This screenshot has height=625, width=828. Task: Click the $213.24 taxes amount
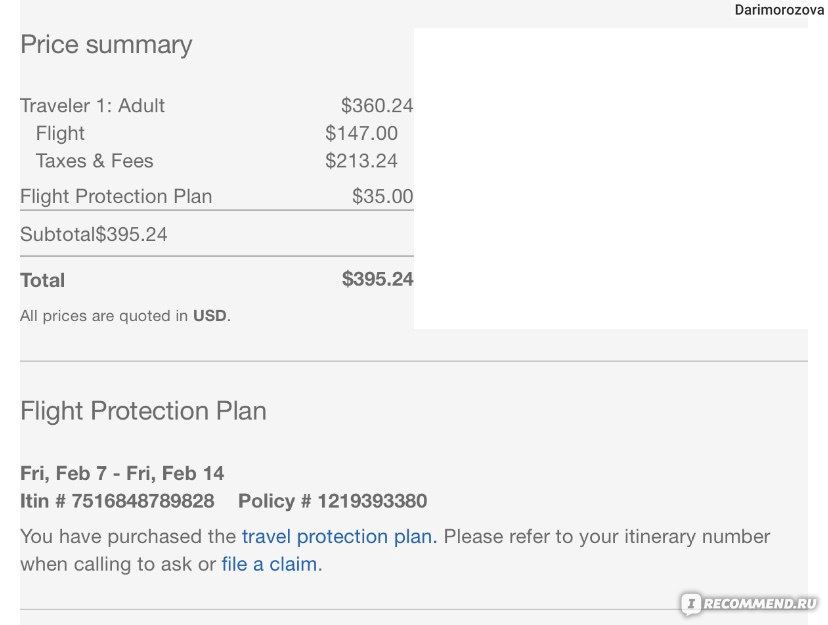(x=361, y=161)
